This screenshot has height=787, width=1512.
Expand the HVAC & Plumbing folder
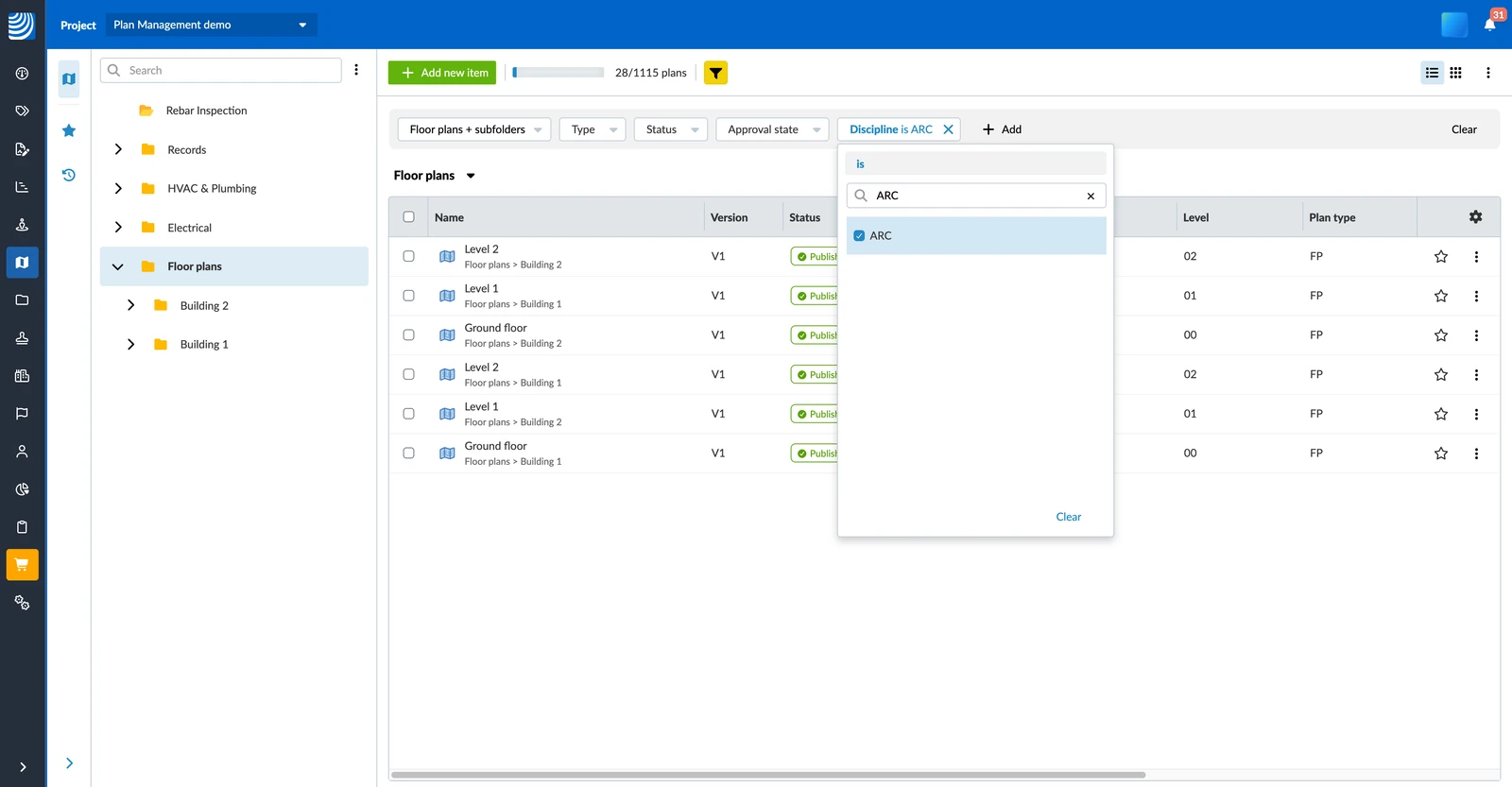118,189
